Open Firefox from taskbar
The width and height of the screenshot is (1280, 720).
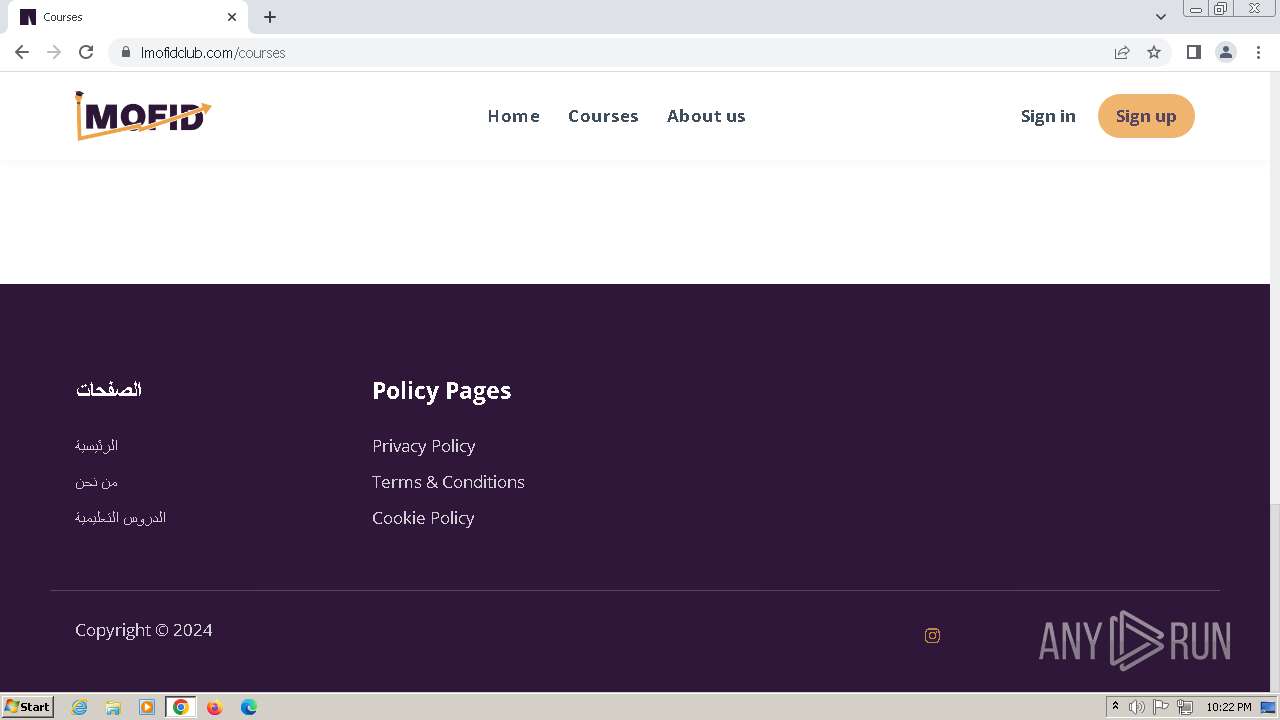pos(215,707)
